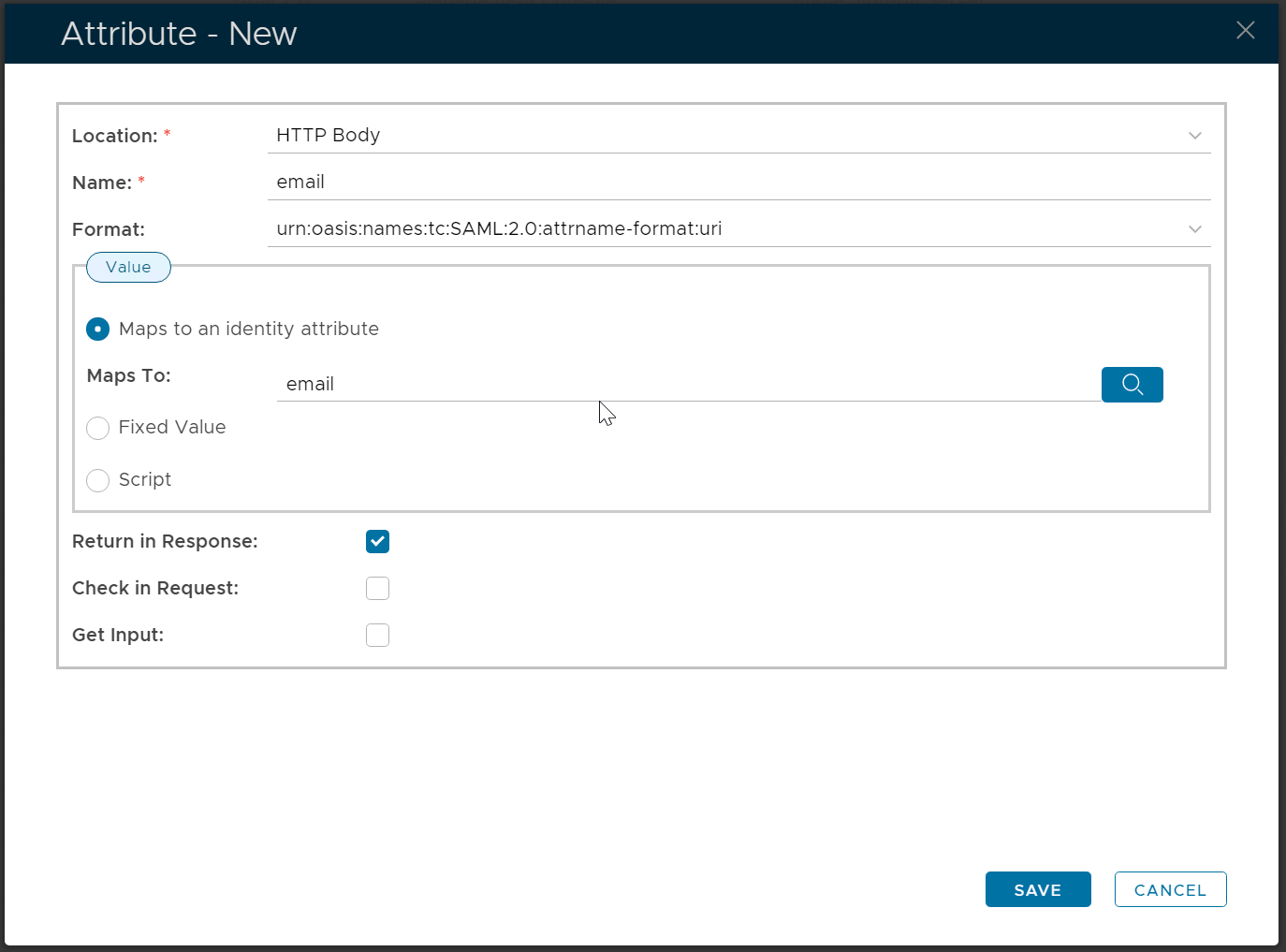Click the Value tab label

[x=128, y=268]
